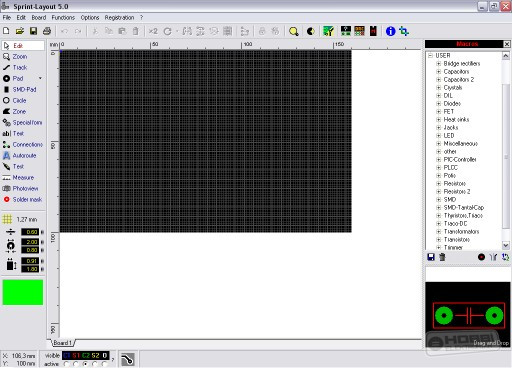Select the Pad tool
The height and width of the screenshot is (368, 512).
point(19,79)
